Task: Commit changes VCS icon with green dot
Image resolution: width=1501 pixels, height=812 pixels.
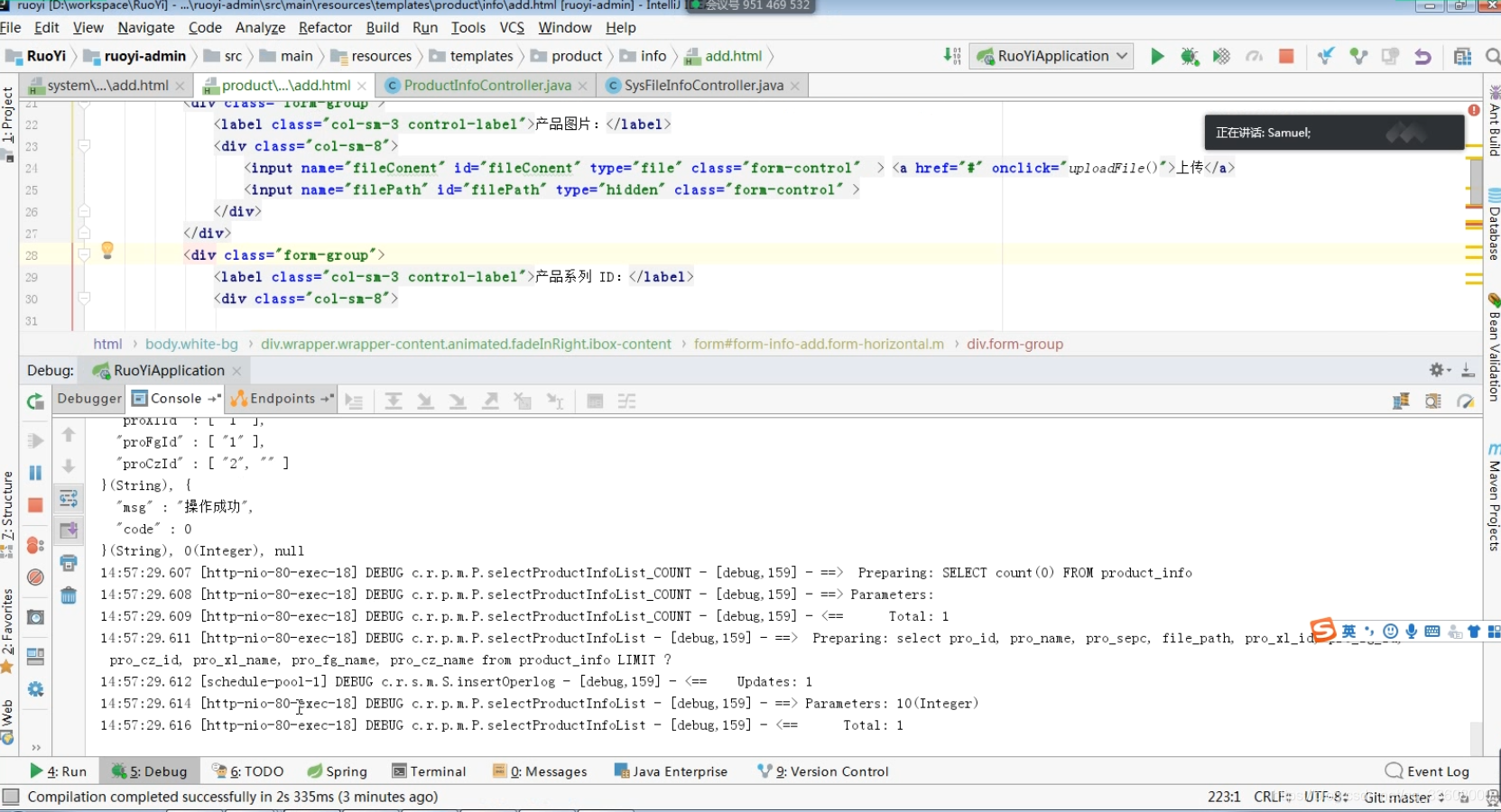Action: 1358,57
